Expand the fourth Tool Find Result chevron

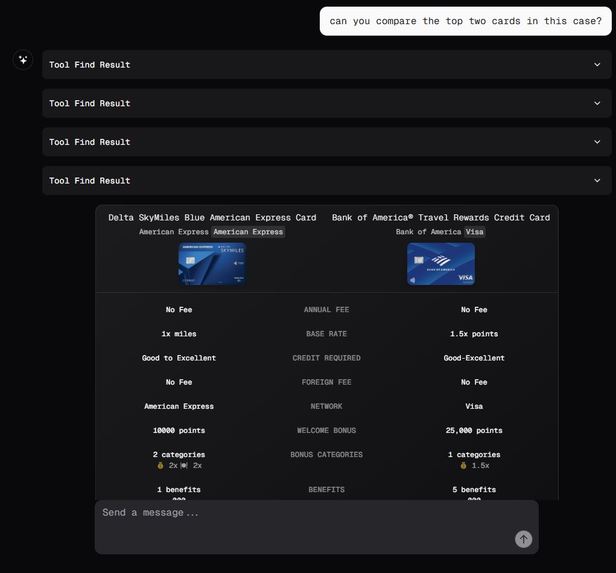[x=597, y=181]
